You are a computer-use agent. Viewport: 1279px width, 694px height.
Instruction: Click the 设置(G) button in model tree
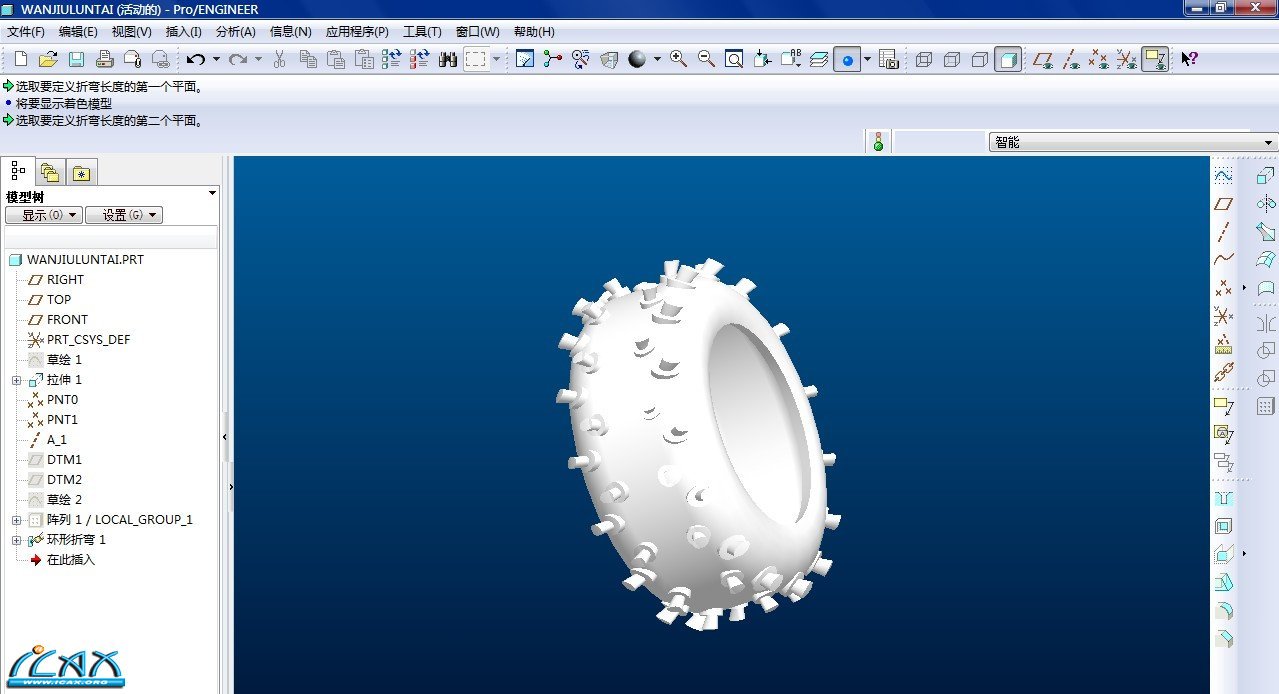[123, 215]
